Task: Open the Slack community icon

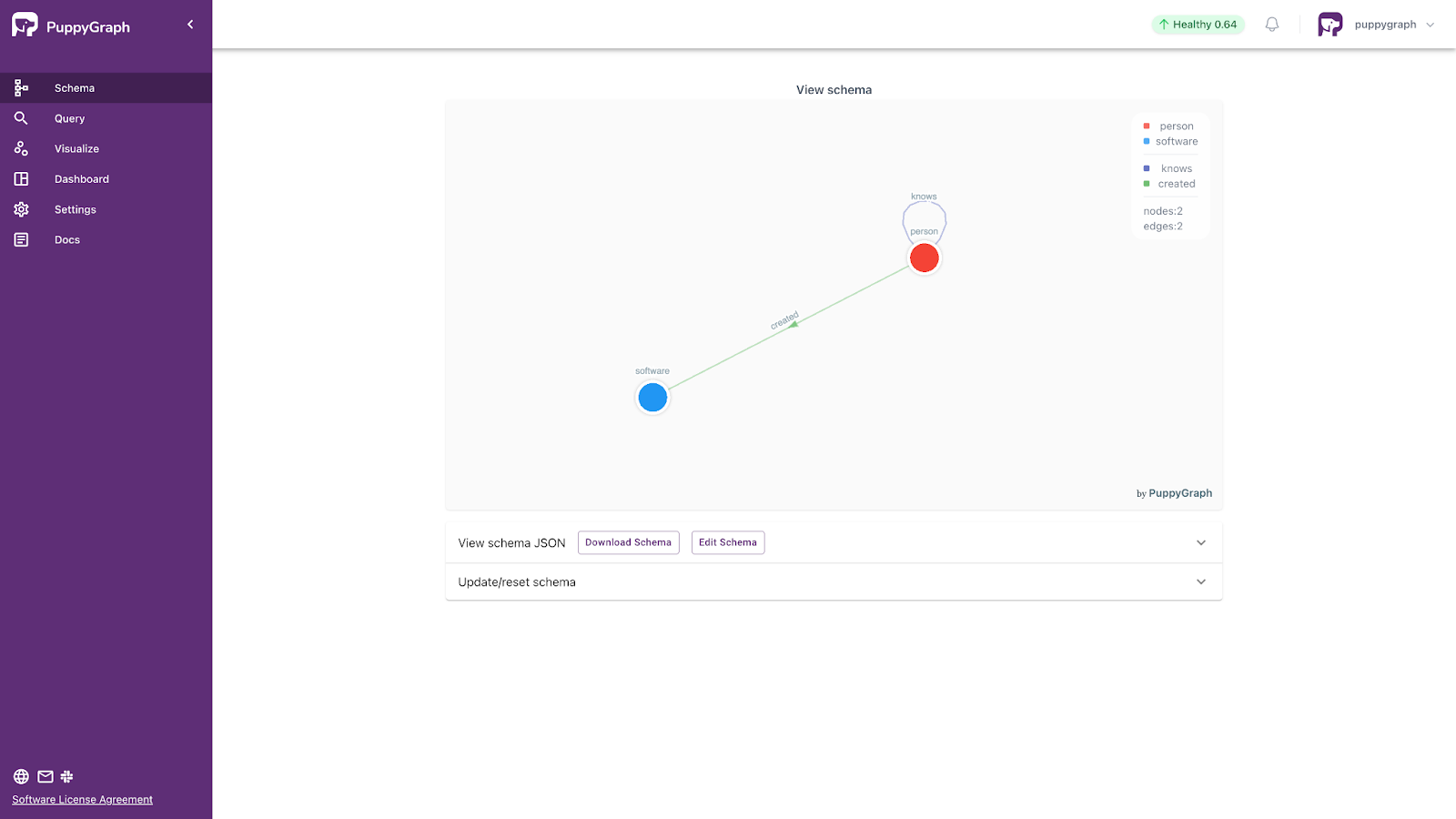Action: click(x=66, y=776)
